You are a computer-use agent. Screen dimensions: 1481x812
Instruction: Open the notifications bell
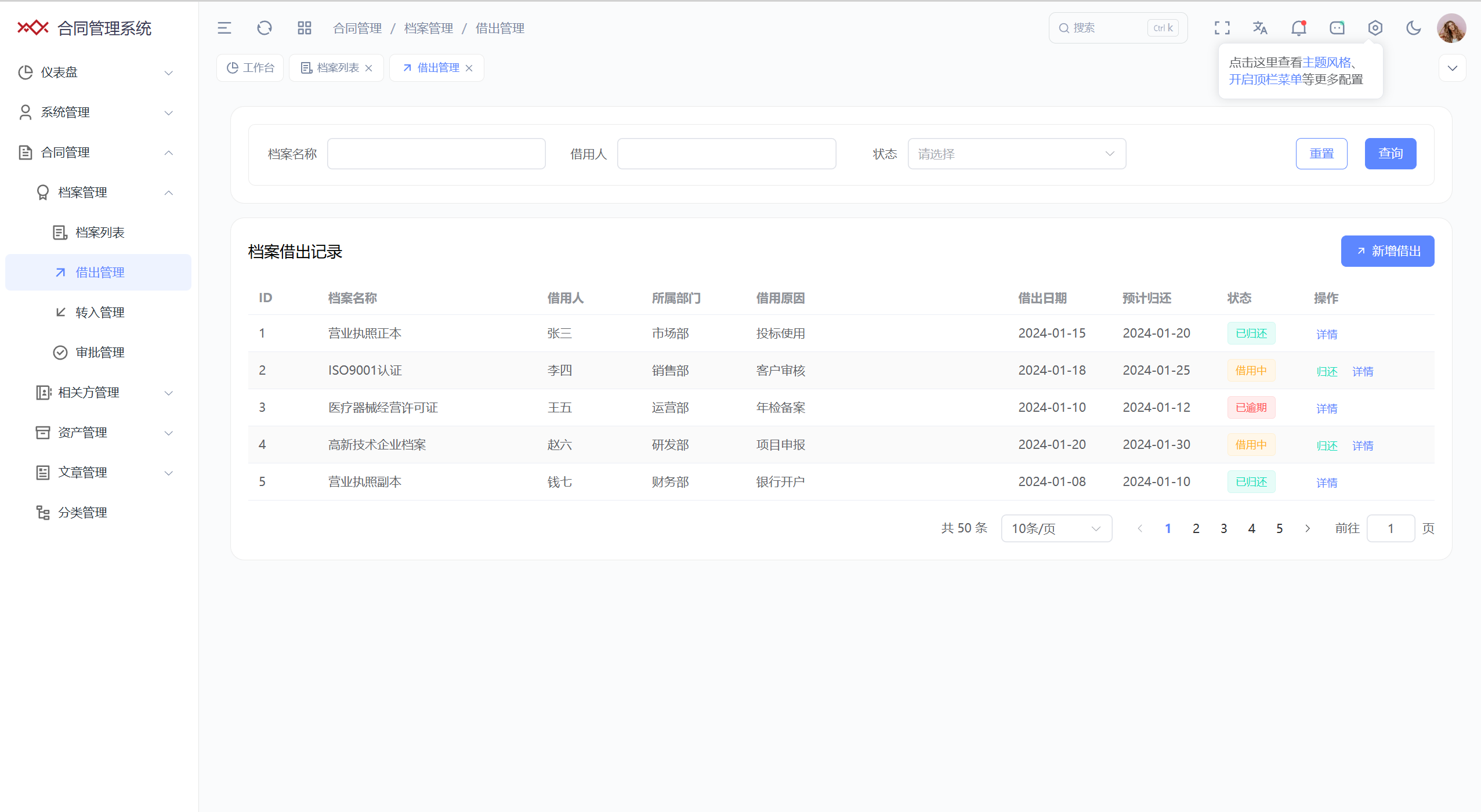pos(1299,28)
